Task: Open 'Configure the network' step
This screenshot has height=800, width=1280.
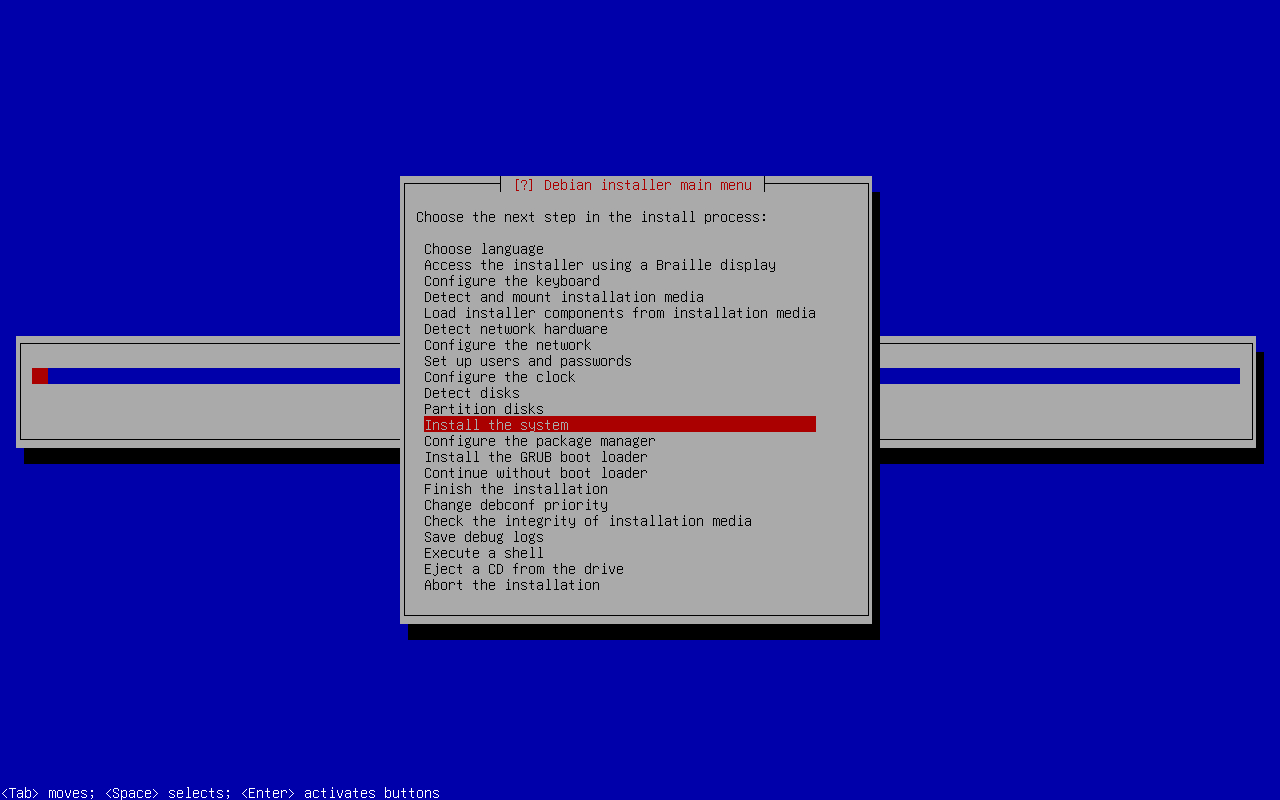Action: tap(507, 345)
